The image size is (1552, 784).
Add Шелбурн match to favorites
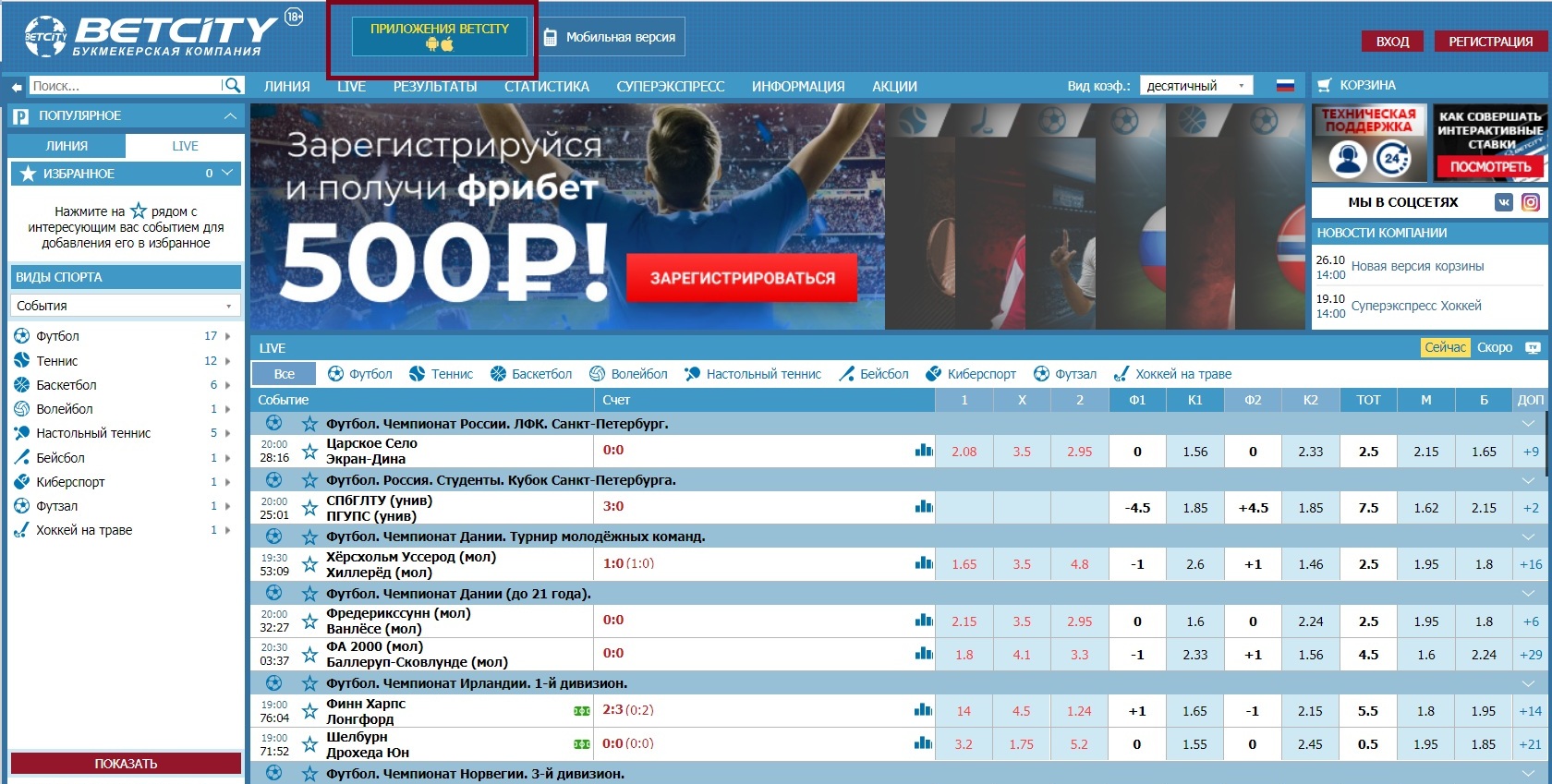coord(310,744)
